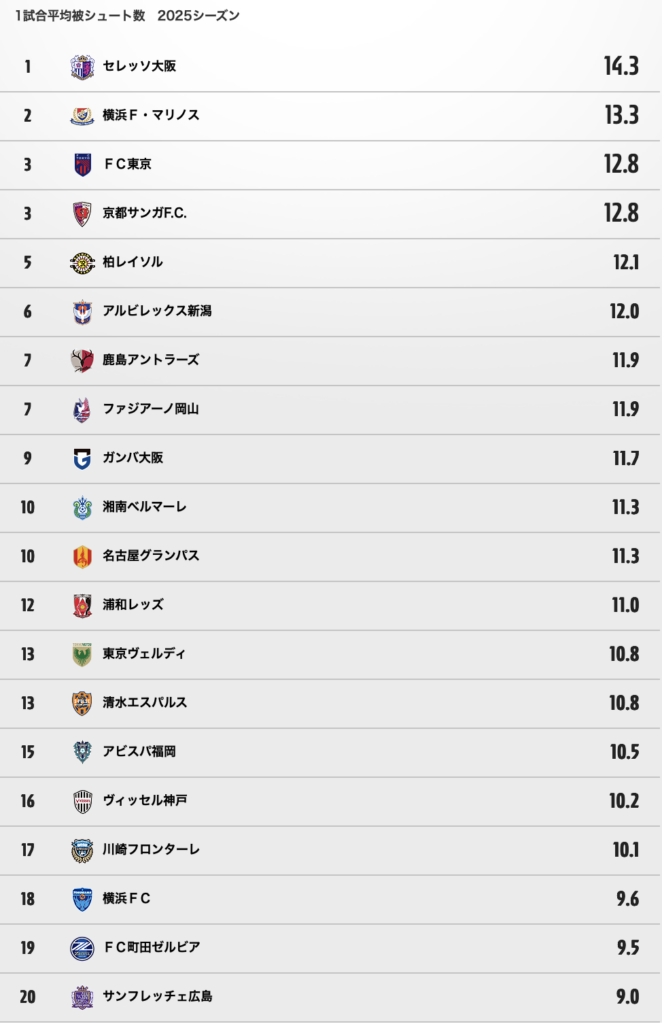Open the 川崎フロンターレ team link

tap(151, 850)
